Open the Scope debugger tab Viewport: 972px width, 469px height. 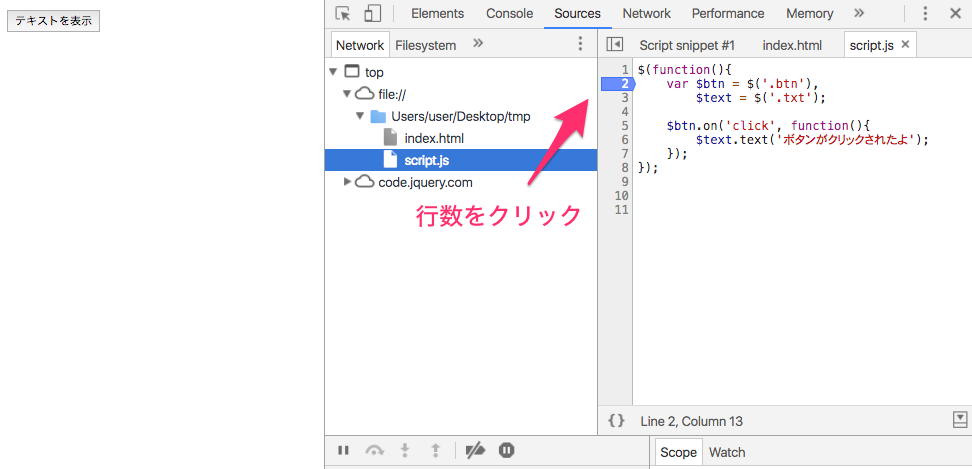(x=678, y=452)
